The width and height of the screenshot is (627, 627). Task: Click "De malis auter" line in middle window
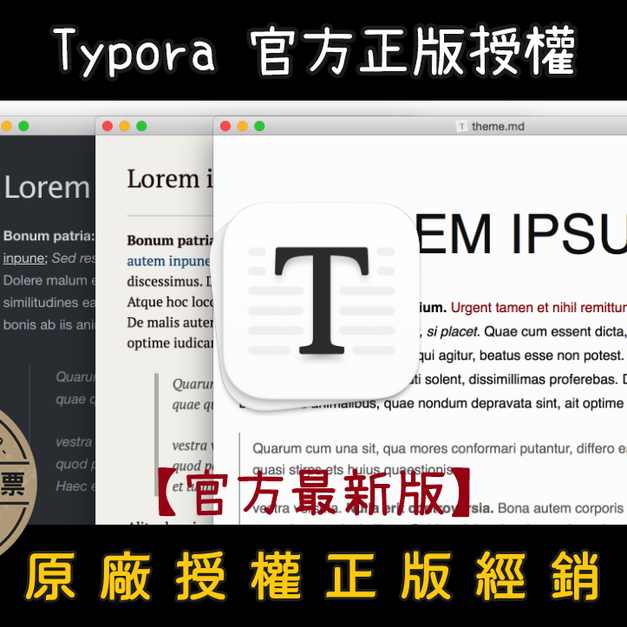170,322
